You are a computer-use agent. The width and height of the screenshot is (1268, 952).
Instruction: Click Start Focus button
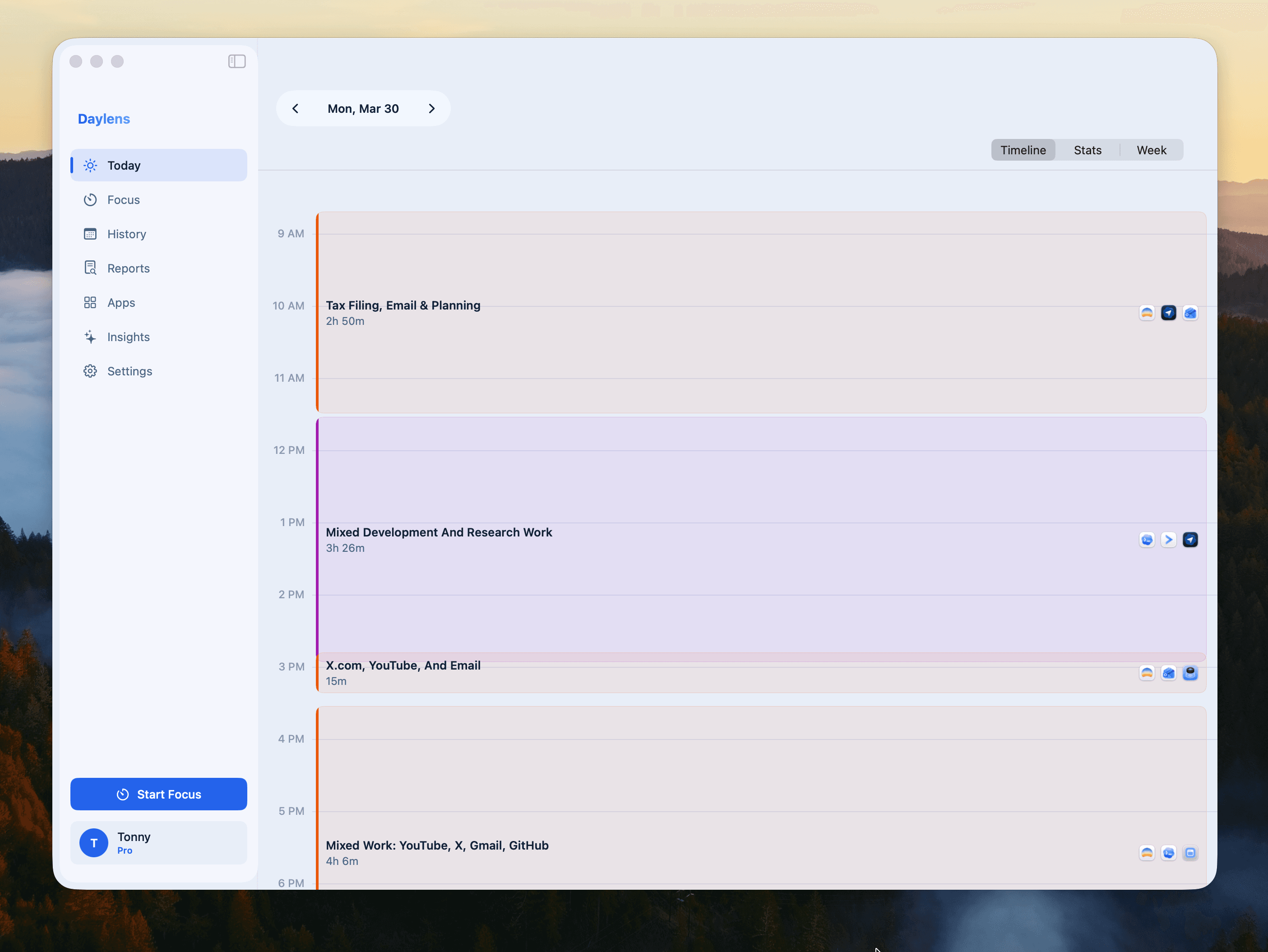click(159, 795)
